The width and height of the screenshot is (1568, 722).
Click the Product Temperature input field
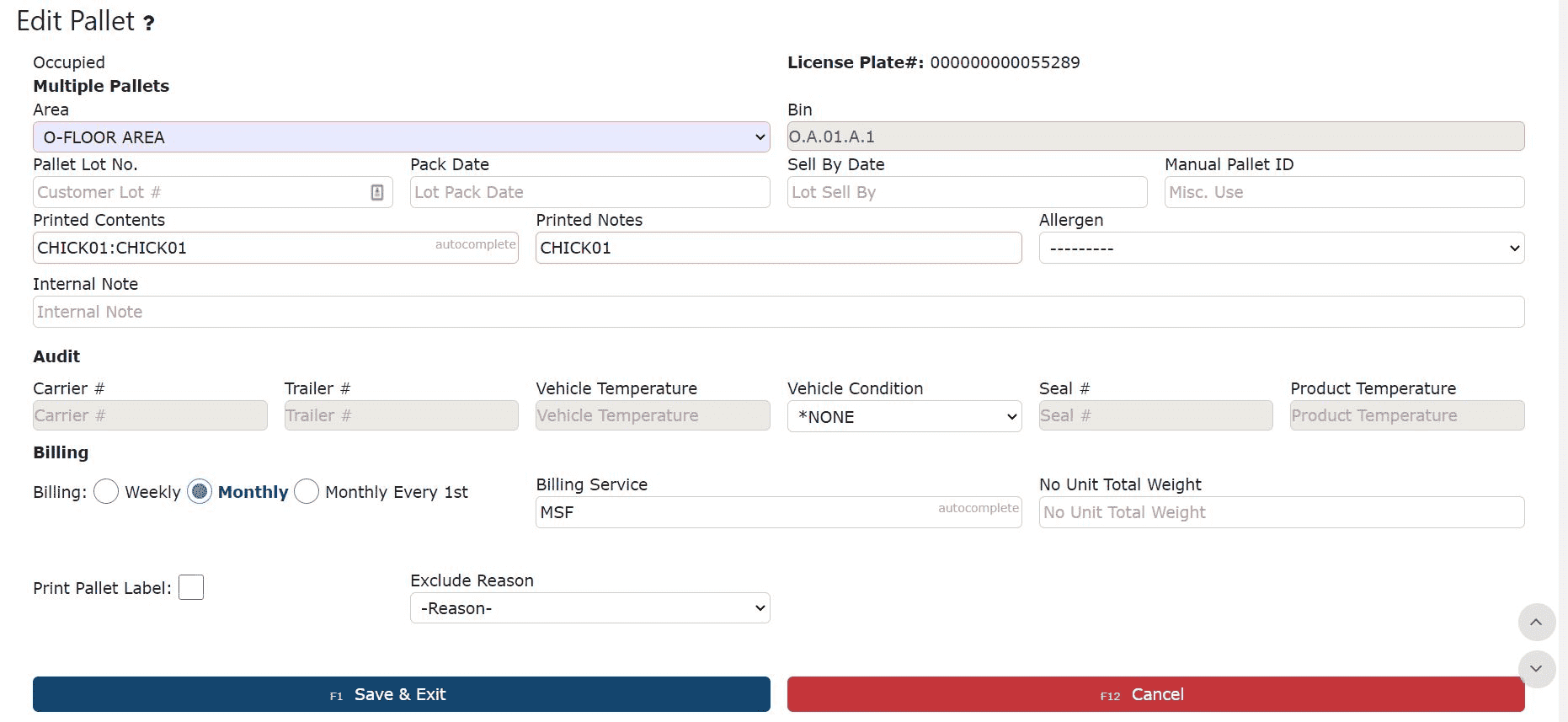pos(1407,415)
